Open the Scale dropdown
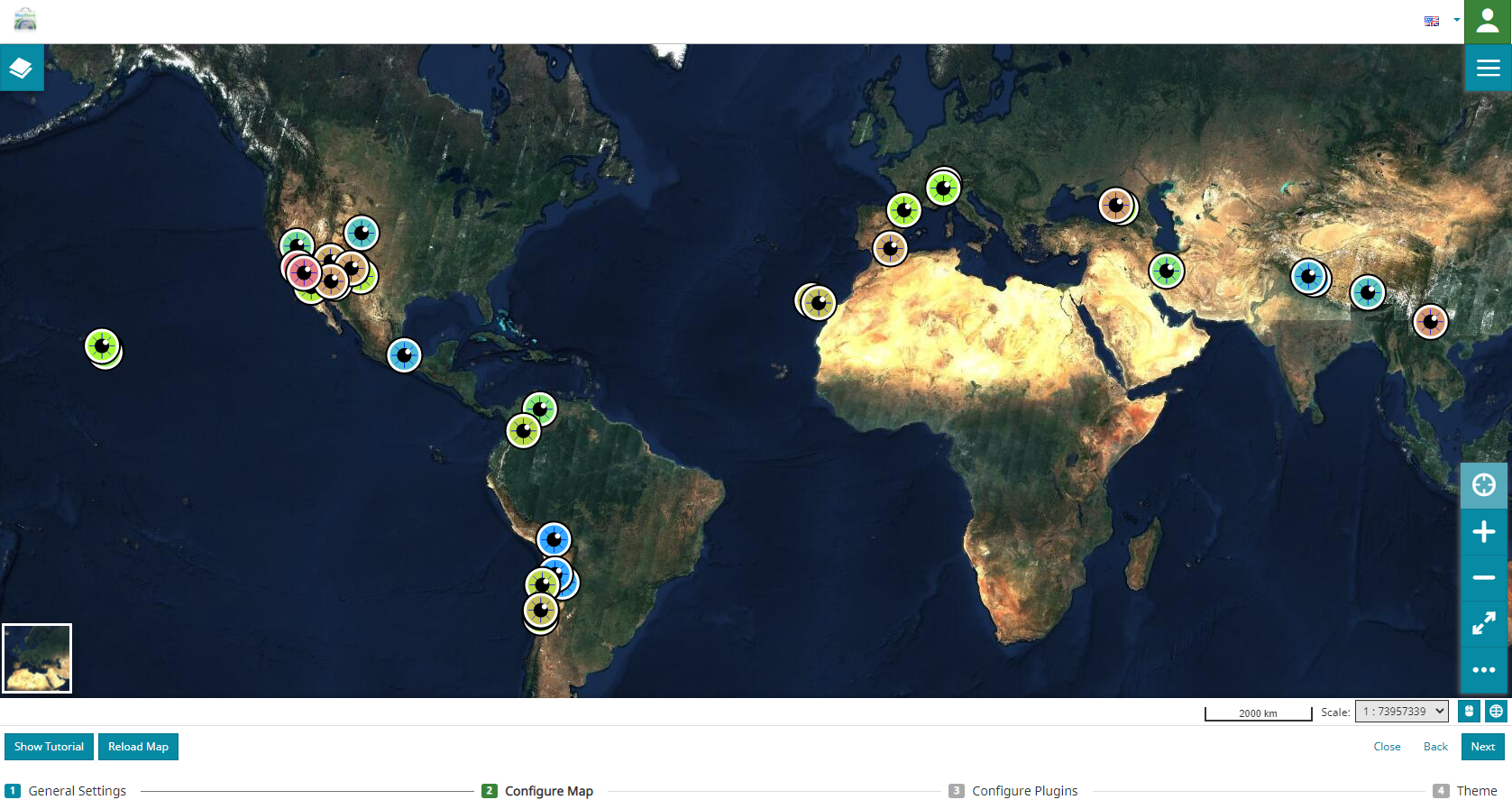 tap(1401, 712)
